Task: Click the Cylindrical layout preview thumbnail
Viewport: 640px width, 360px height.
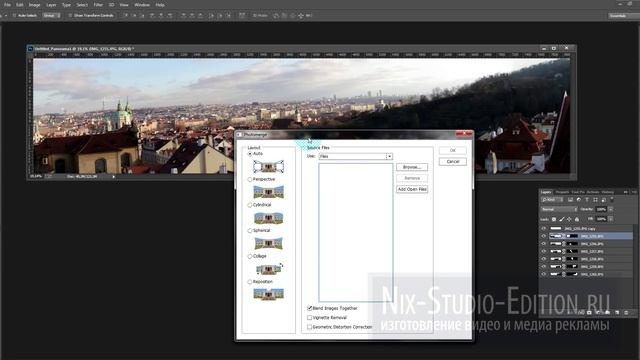Action: pyautogui.click(x=268, y=218)
